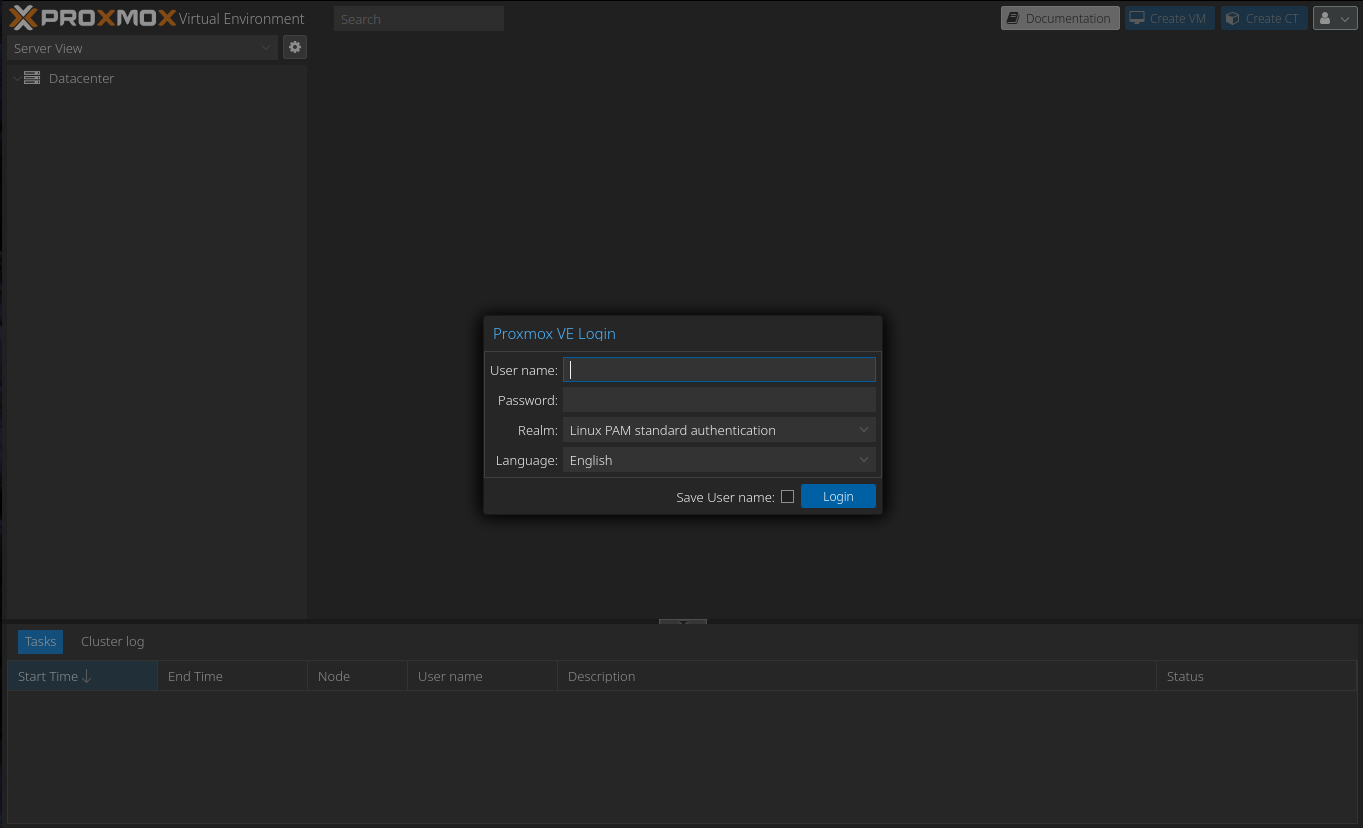Sort by User name column header
The width and height of the screenshot is (1363, 828).
482,676
